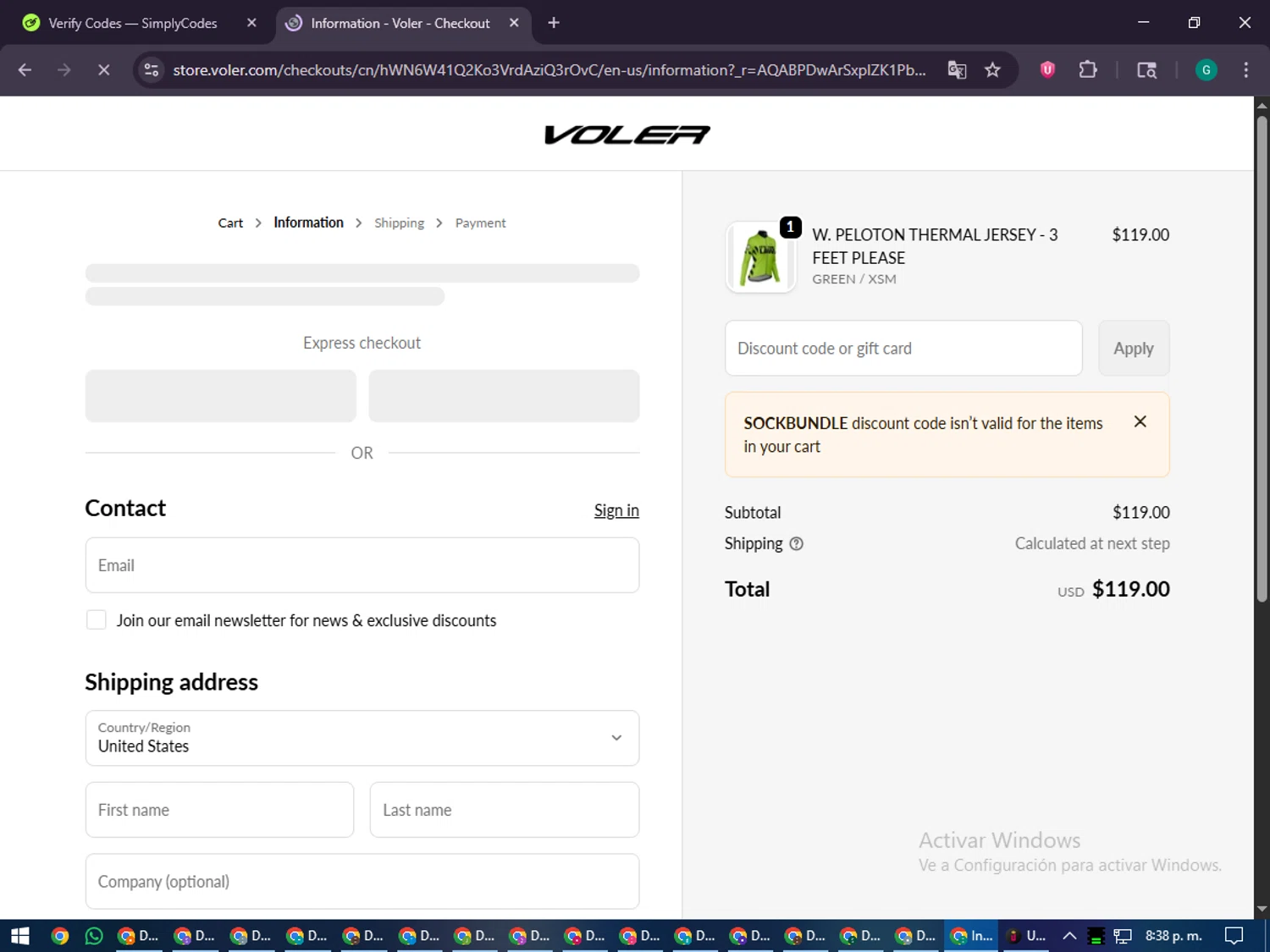The height and width of the screenshot is (952, 1270).
Task: Stop loading the page with the X button
Action: [104, 70]
